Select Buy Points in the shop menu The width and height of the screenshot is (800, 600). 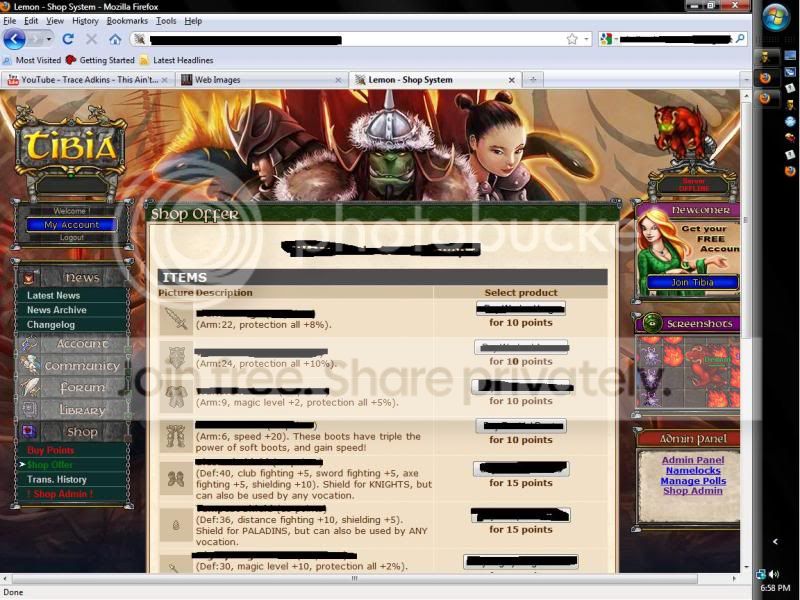tap(51, 450)
